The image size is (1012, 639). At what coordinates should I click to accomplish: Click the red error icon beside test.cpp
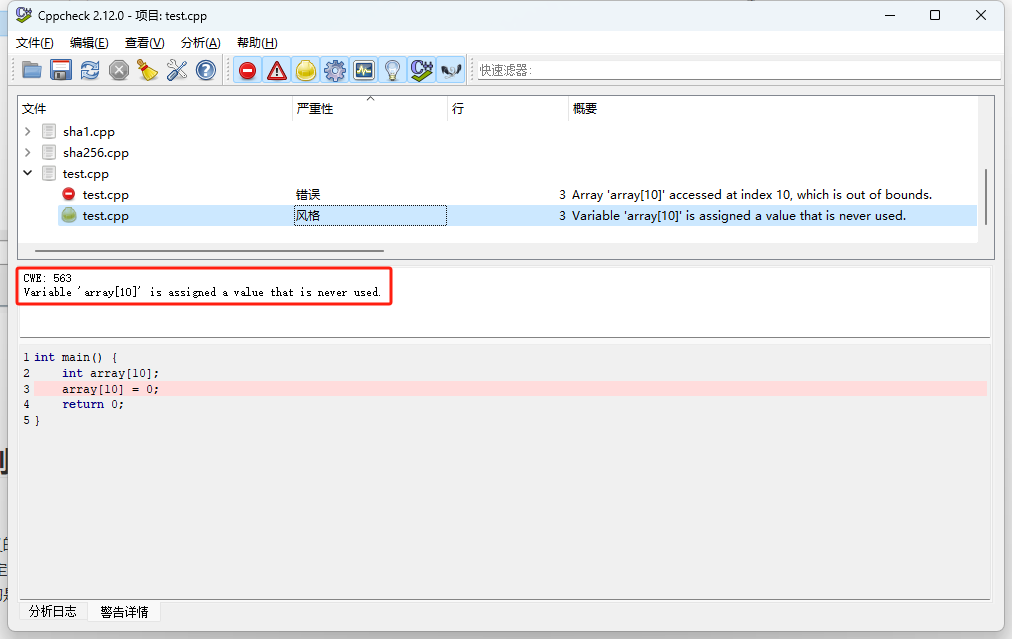coord(68,194)
